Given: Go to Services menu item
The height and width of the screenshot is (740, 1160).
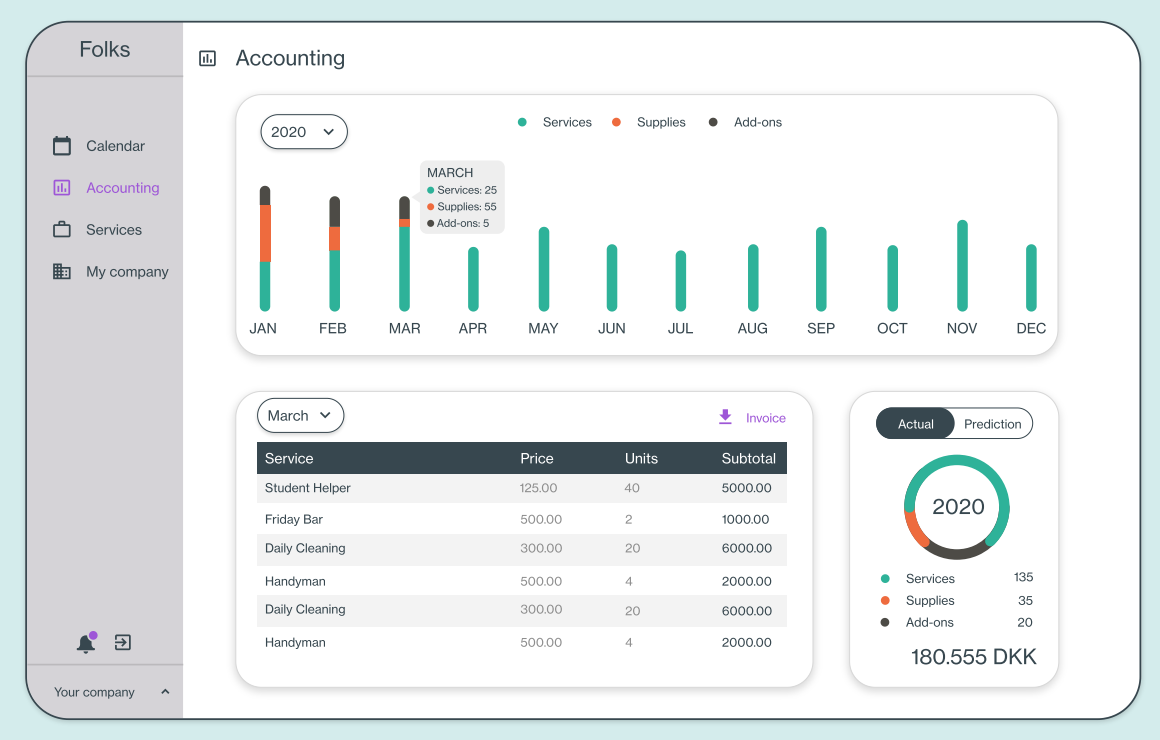Looking at the screenshot, I should click(x=114, y=230).
